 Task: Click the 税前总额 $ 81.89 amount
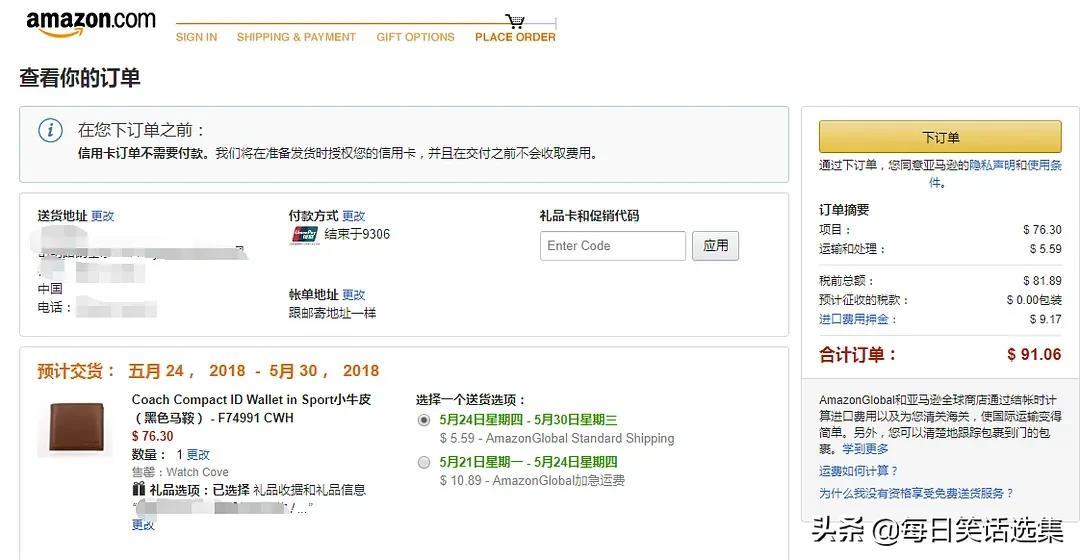click(x=1042, y=280)
